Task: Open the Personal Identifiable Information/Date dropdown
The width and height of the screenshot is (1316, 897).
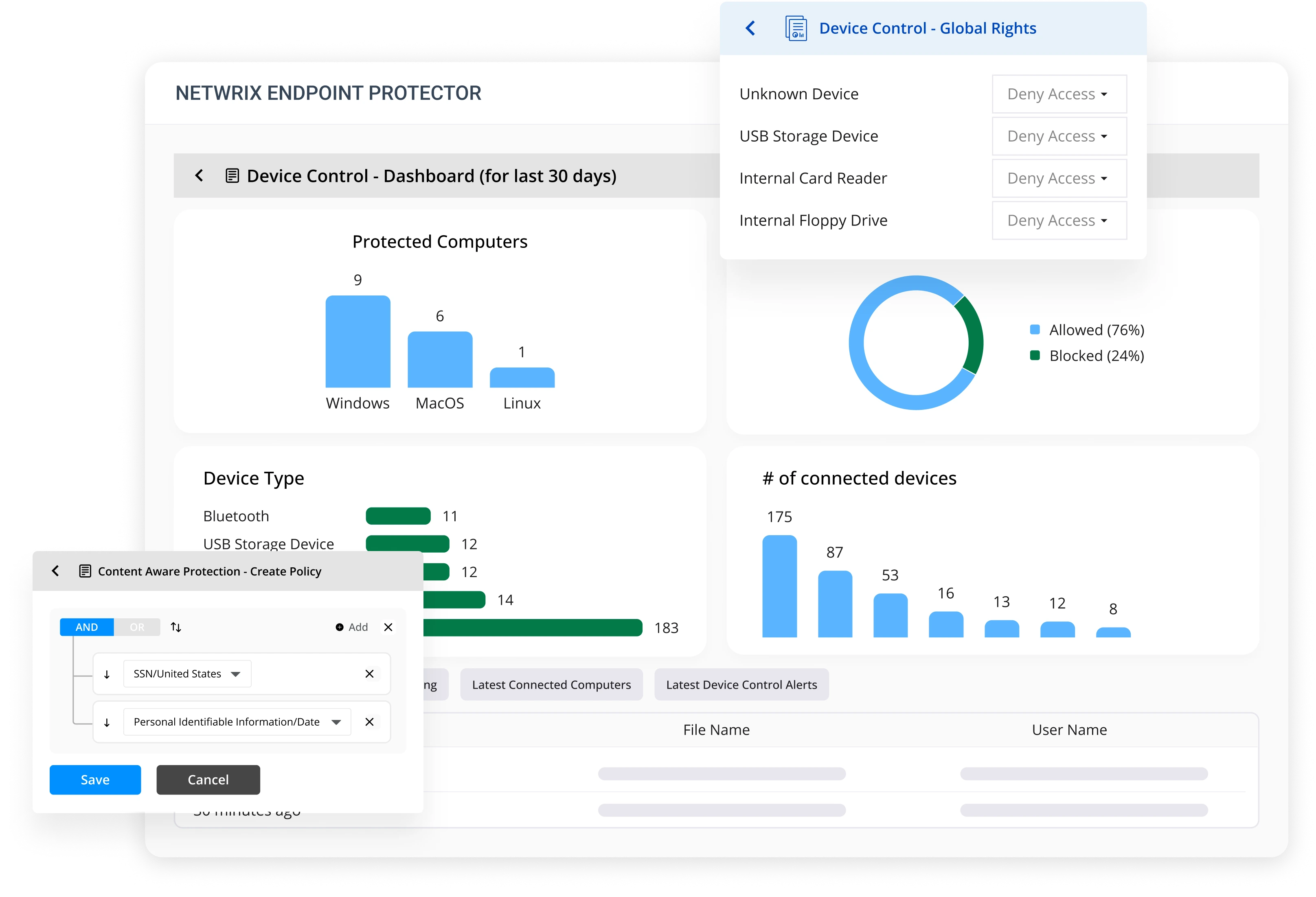Action: point(237,722)
